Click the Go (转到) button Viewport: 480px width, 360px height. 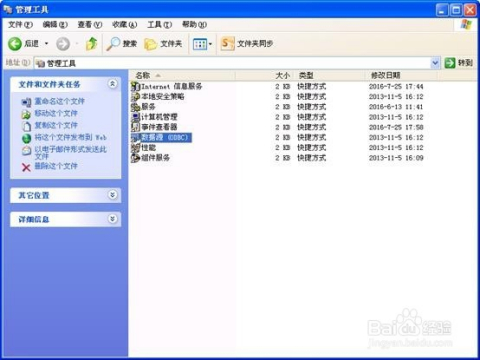tap(459, 63)
